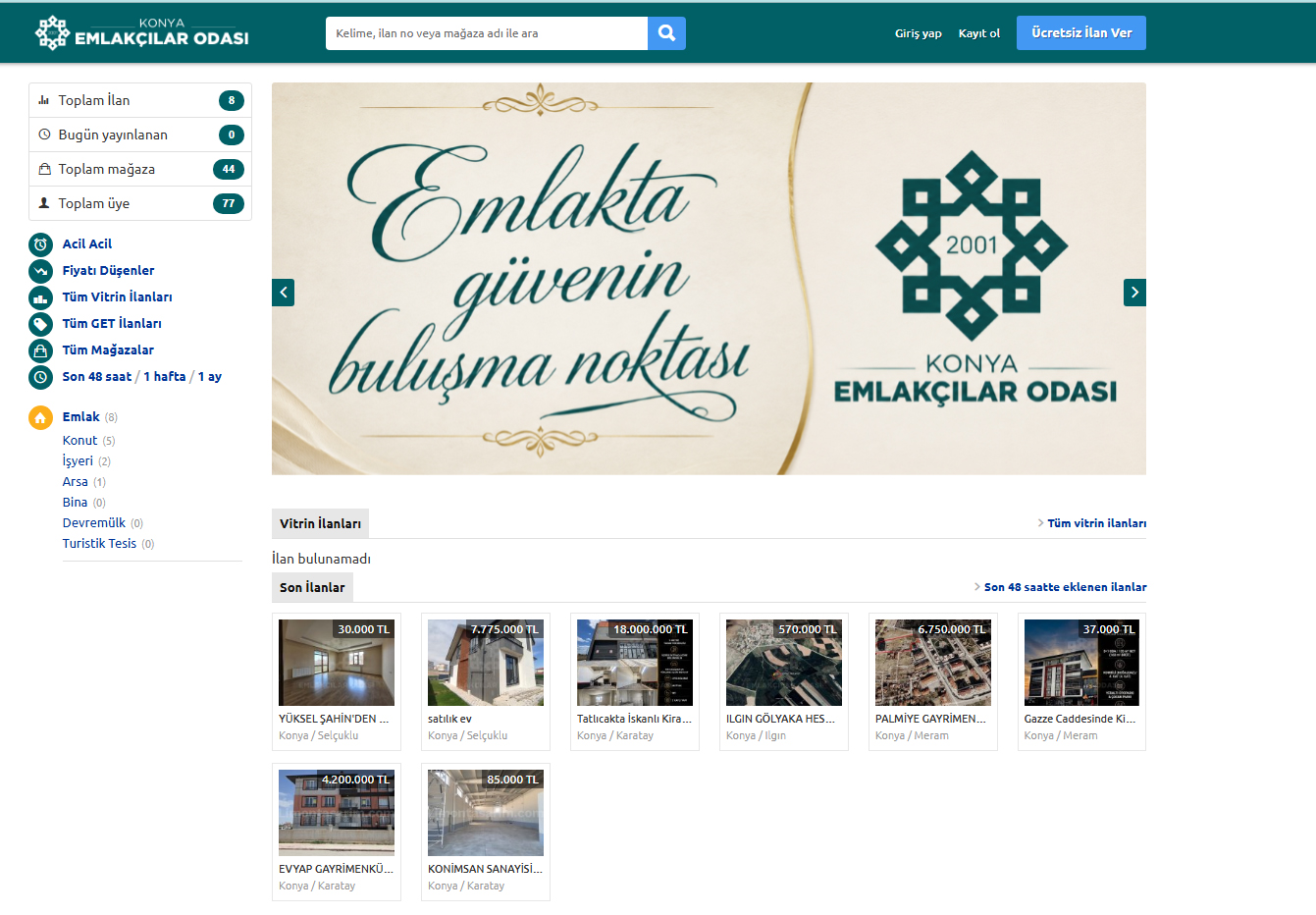Click the 6.750.000 TL listing thumbnail

pyautogui.click(x=933, y=663)
